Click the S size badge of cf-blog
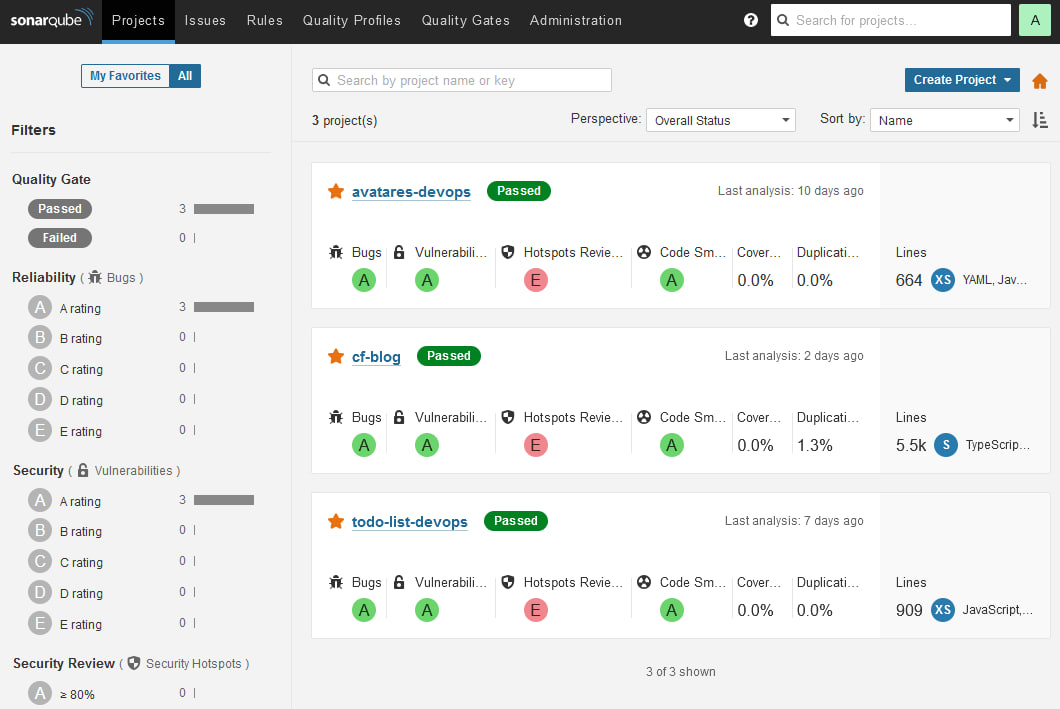The height and width of the screenshot is (709, 1060). coord(946,445)
